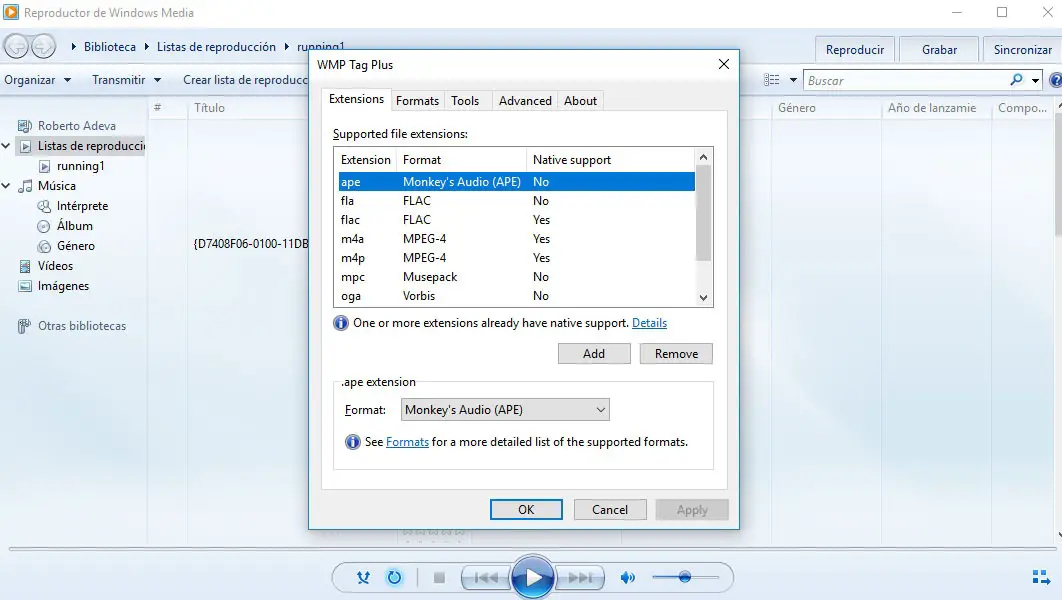Stop playback with the stop button
The height and width of the screenshot is (600, 1062).
click(439, 578)
